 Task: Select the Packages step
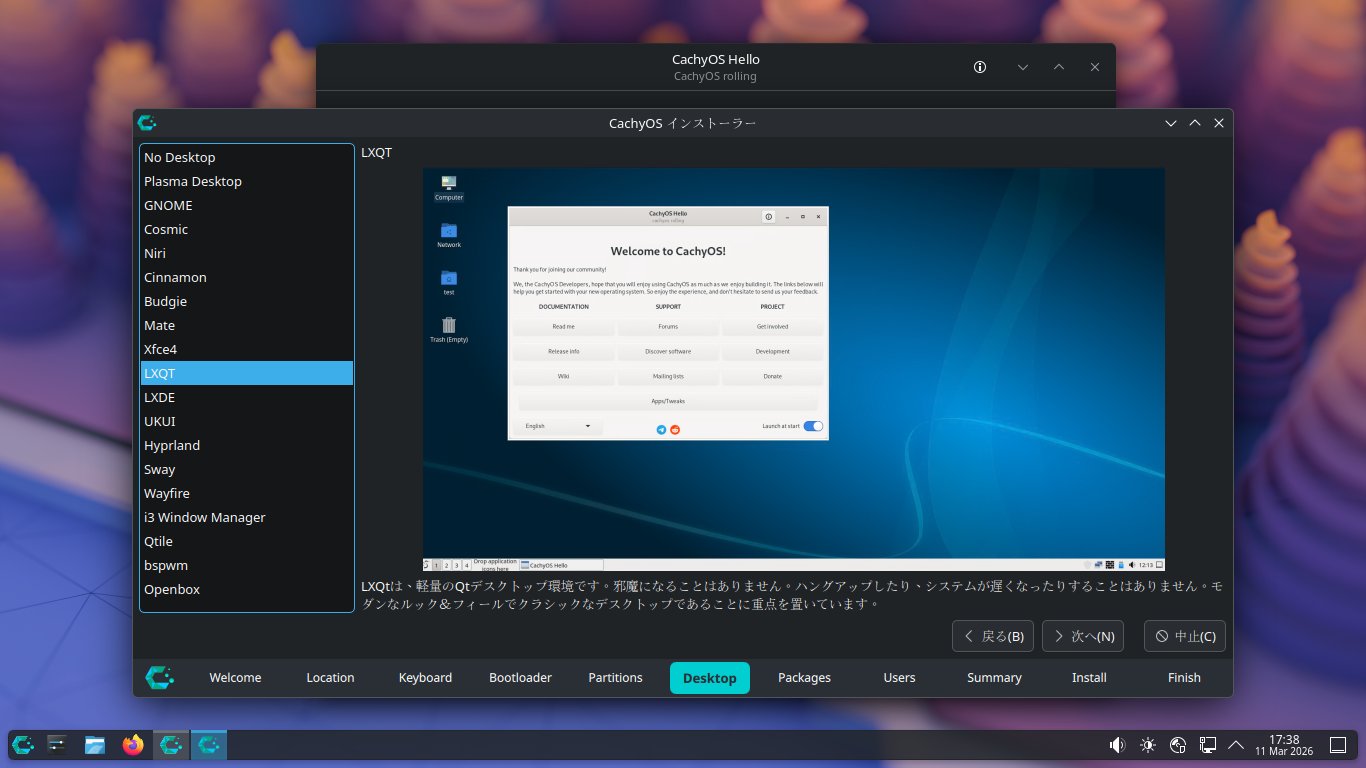[x=804, y=678]
